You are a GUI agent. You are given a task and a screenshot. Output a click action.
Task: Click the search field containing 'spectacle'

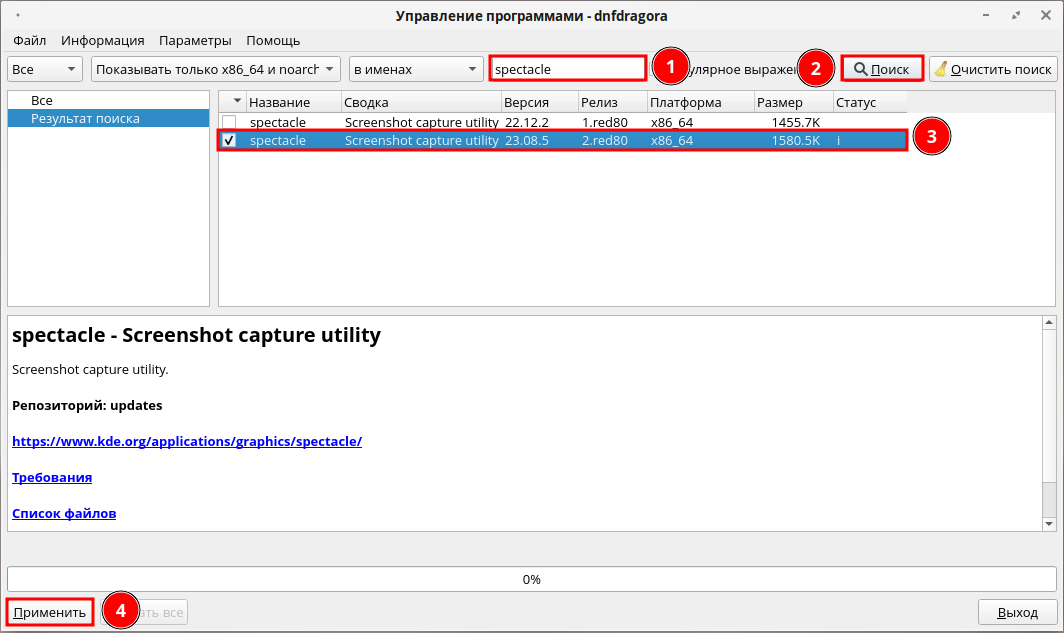(567, 69)
